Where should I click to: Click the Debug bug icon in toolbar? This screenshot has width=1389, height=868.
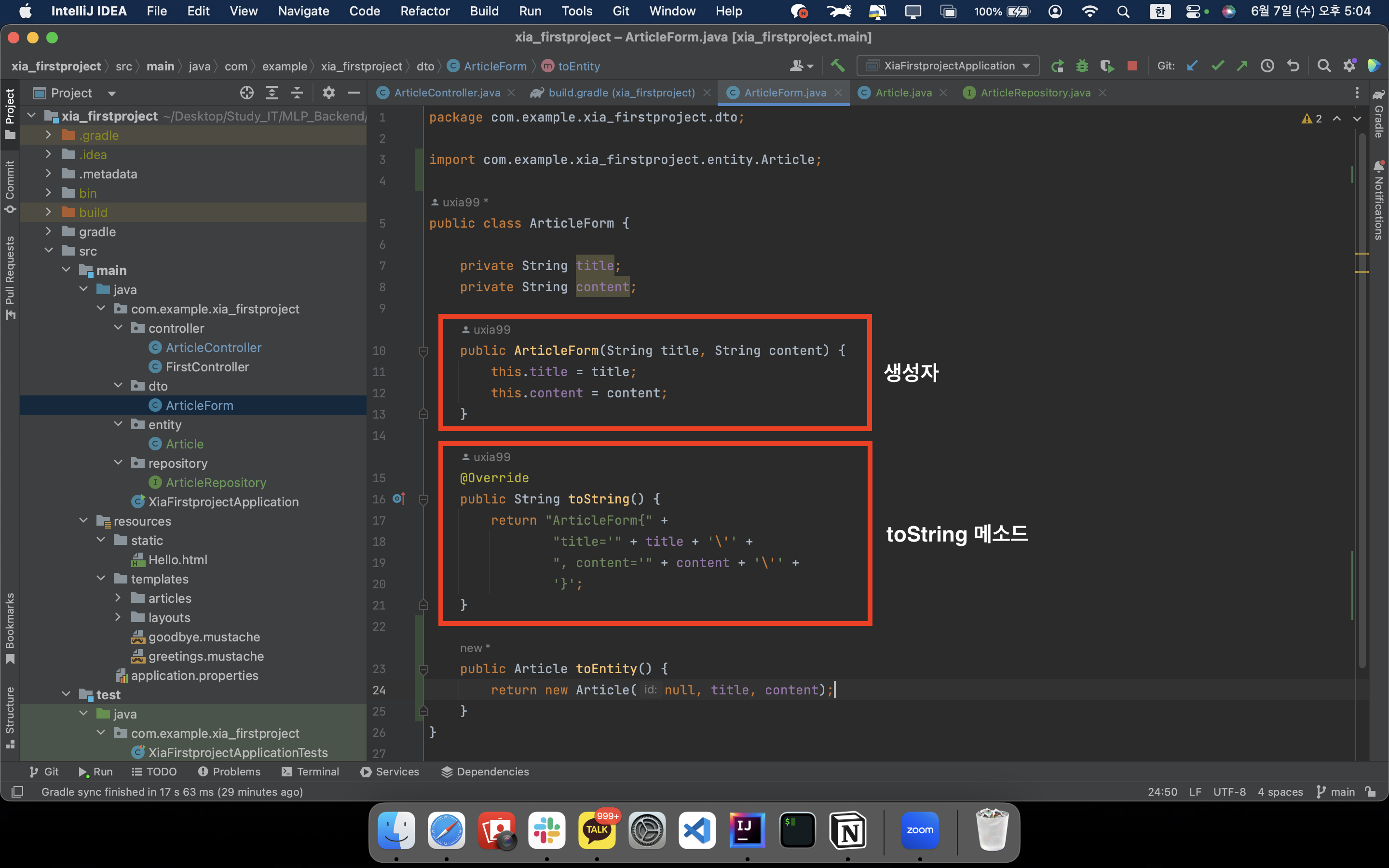click(1082, 66)
